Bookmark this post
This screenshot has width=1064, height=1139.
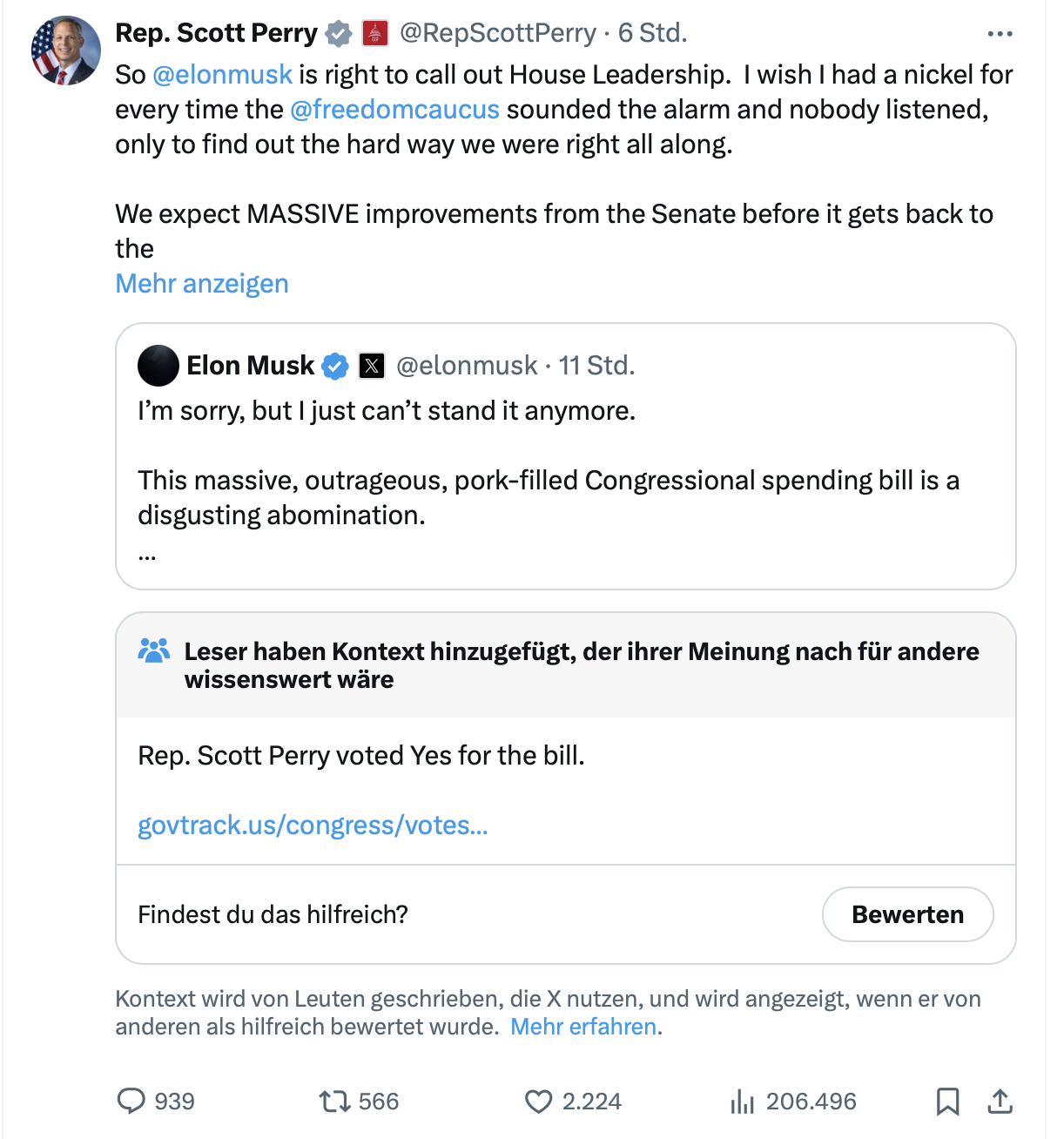coord(947,1102)
